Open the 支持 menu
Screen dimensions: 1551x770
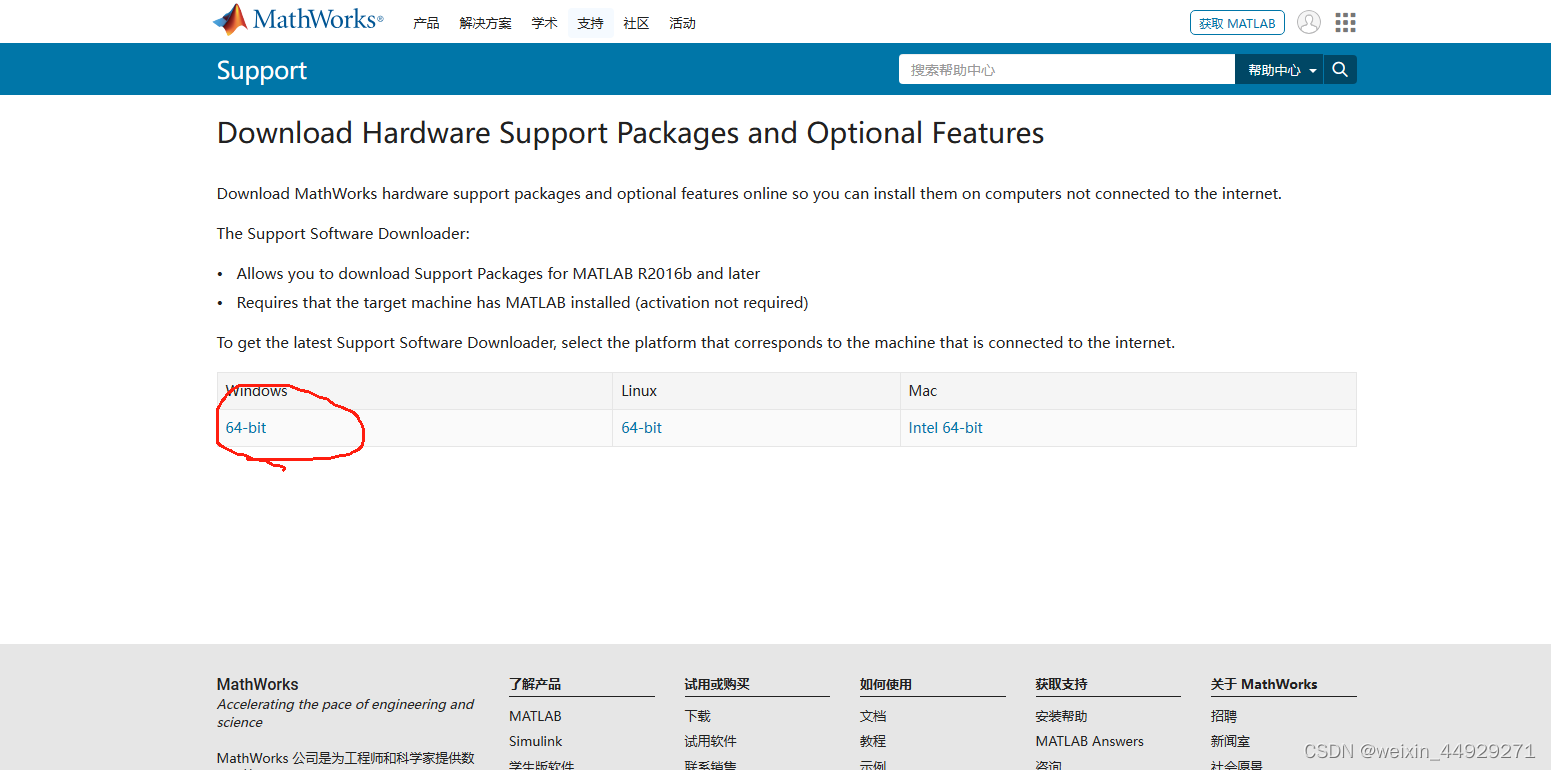(590, 23)
